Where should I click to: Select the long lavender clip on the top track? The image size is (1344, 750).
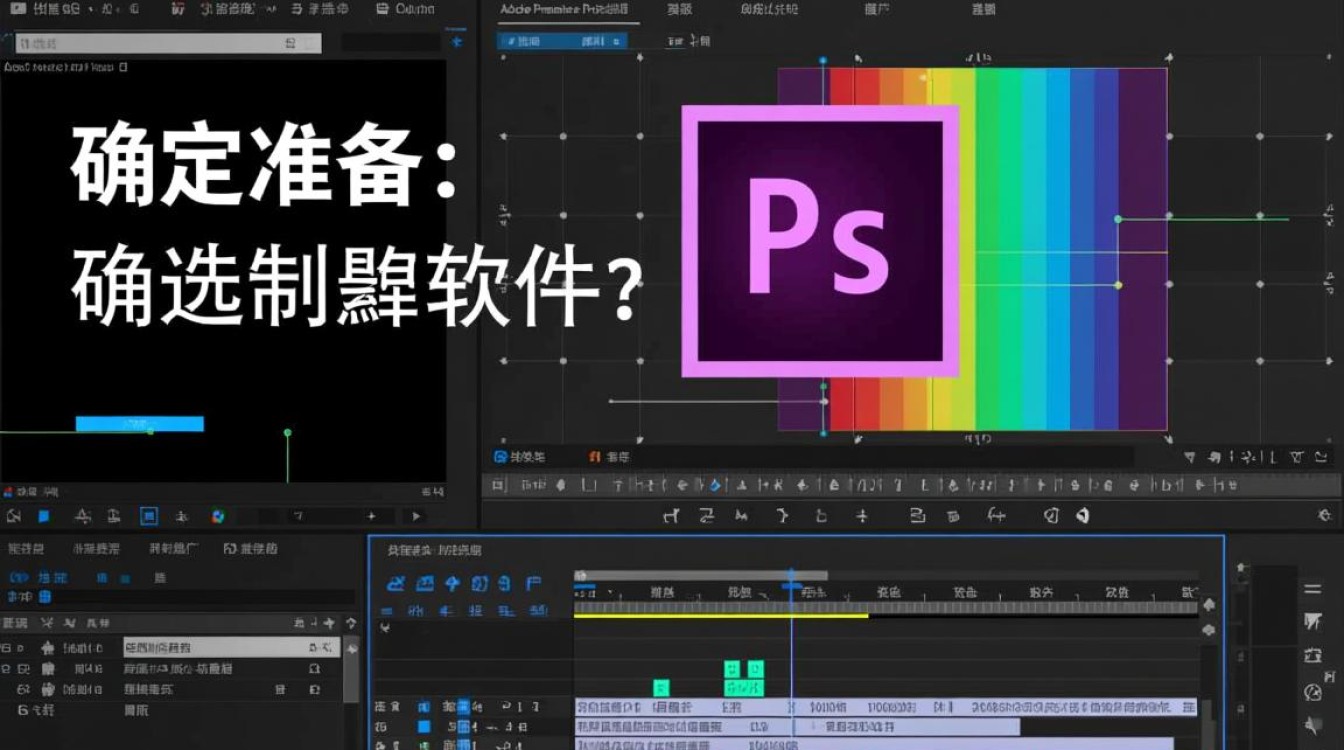[886, 707]
